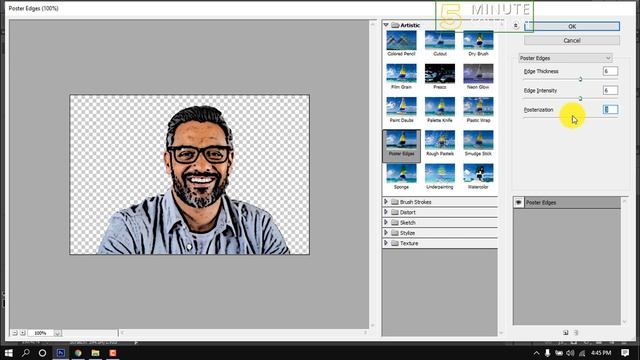Screen dimensions: 640x360
Task: Click the Cancel button
Action: click(x=572, y=40)
